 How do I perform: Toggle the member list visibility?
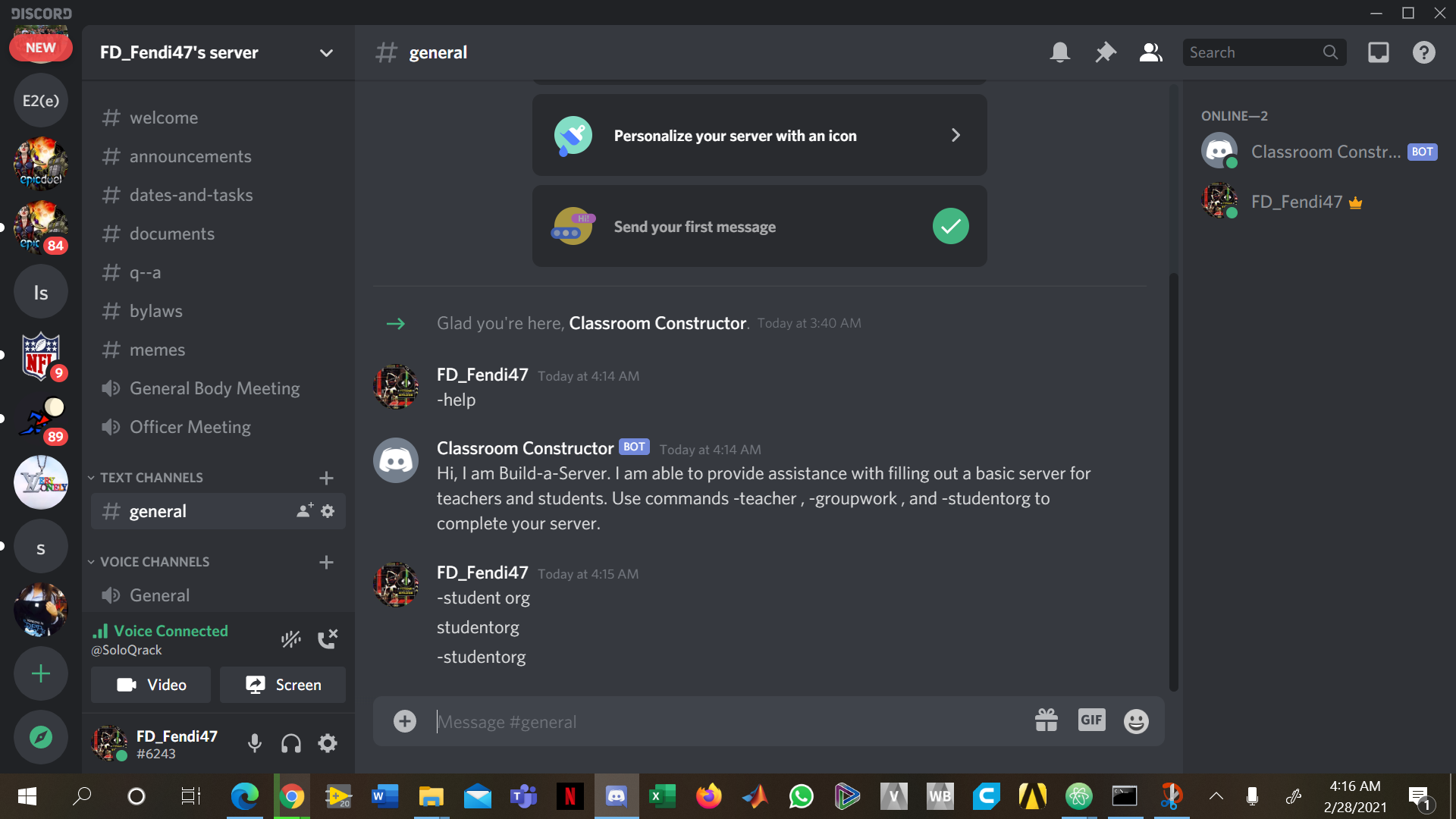click(x=1150, y=52)
